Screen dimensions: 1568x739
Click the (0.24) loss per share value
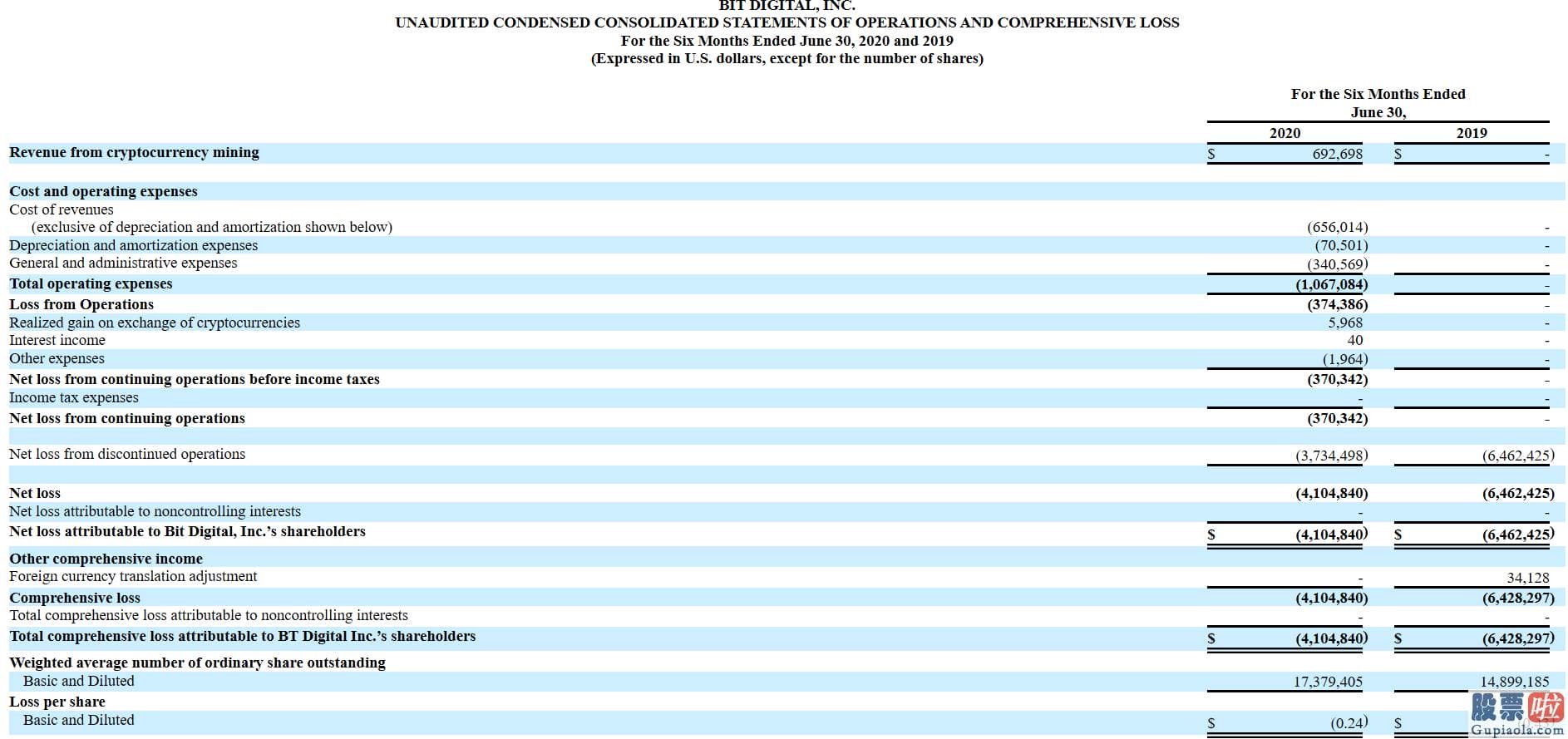pyautogui.click(x=1349, y=723)
